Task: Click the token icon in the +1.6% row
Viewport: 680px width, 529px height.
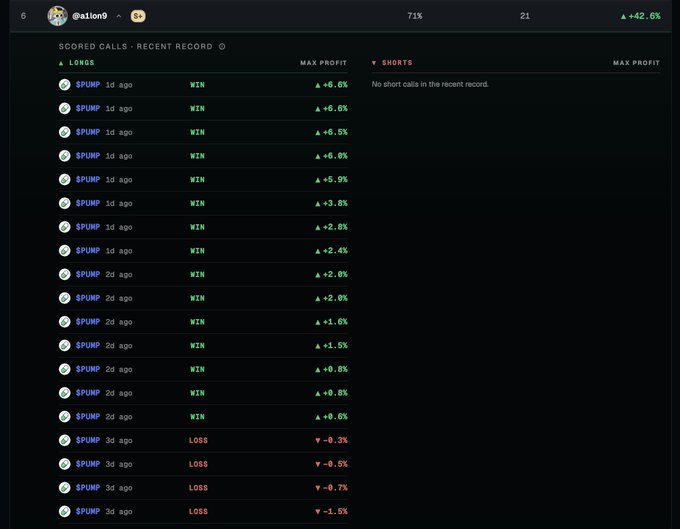Action: [65, 321]
